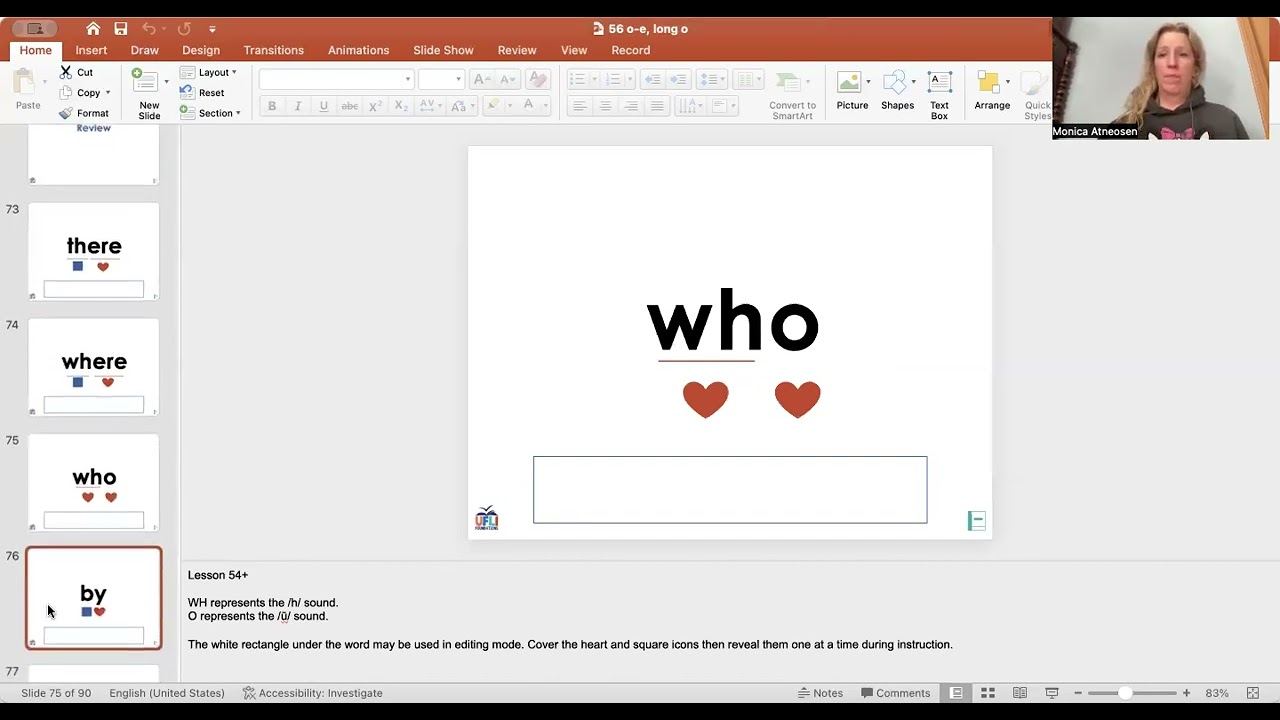This screenshot has width=1280, height=720.
Task: Pick the Format painter brush
Action: [66, 113]
